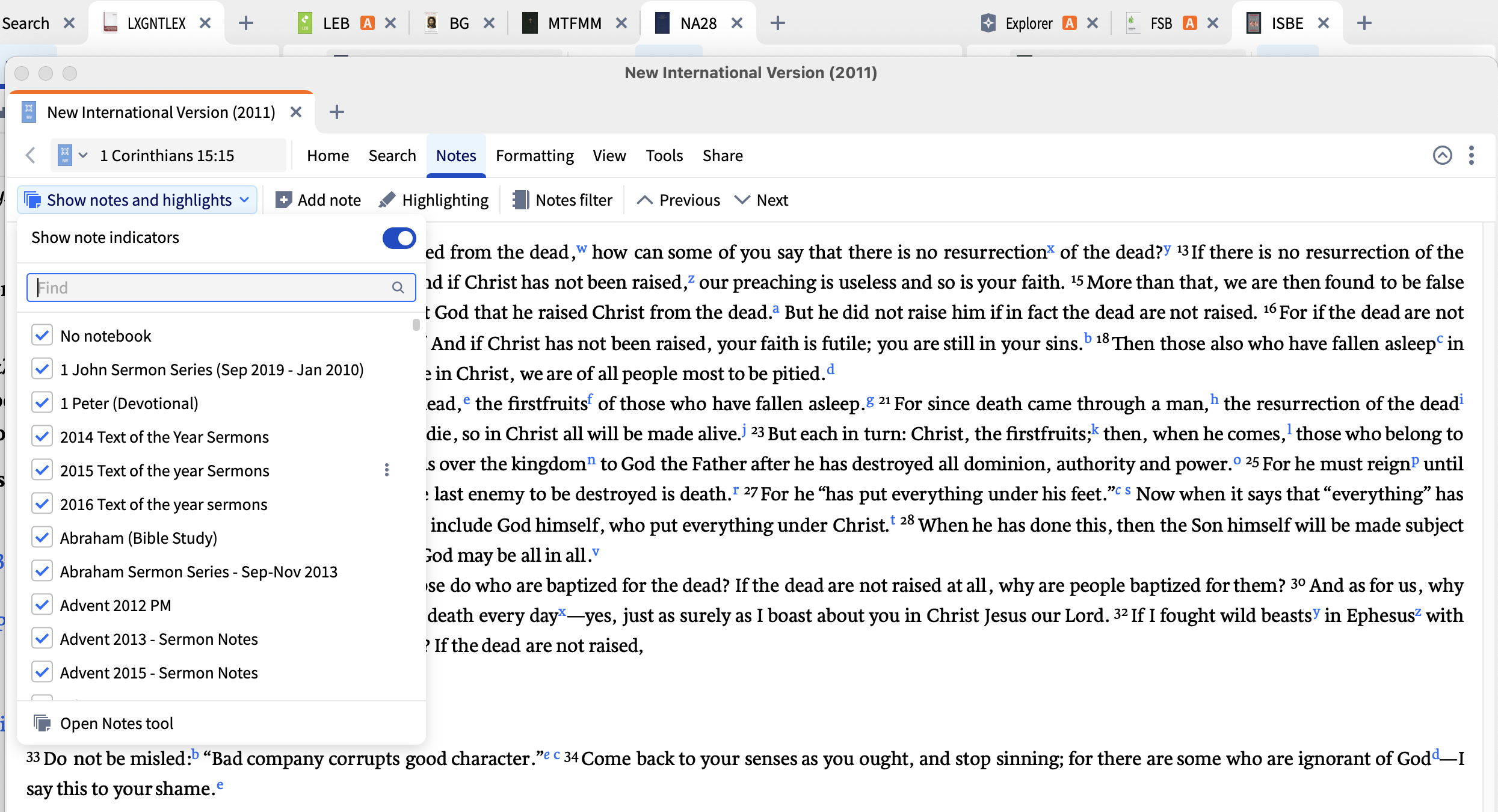The width and height of the screenshot is (1498, 812).
Task: Open the View ribbon tab
Action: (609, 155)
